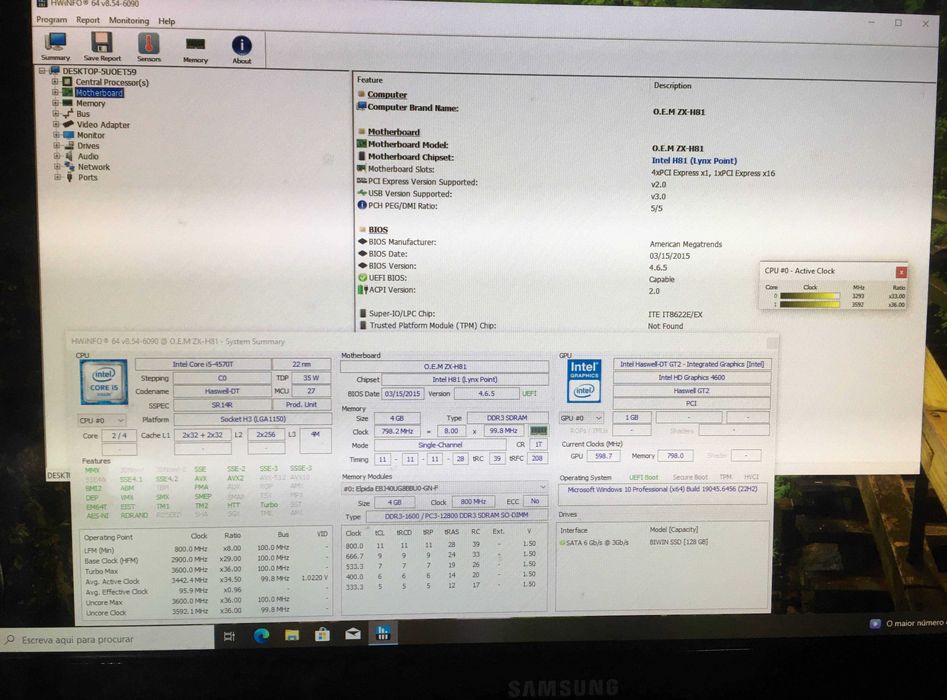Click the Intel Core i5-4570T name field
947x700 pixels.
[x=203, y=364]
